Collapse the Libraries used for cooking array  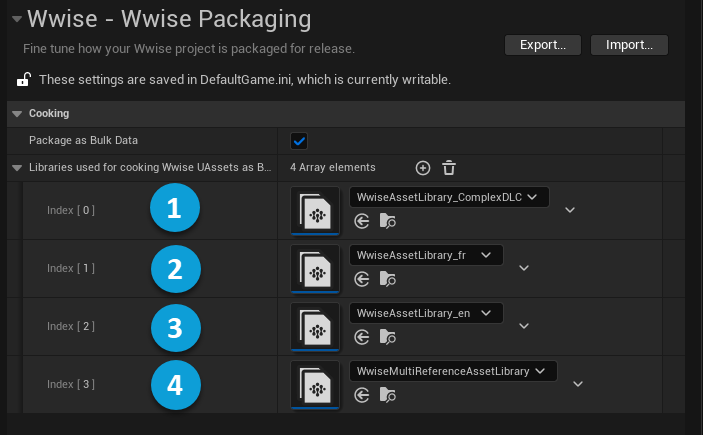click(x=17, y=168)
